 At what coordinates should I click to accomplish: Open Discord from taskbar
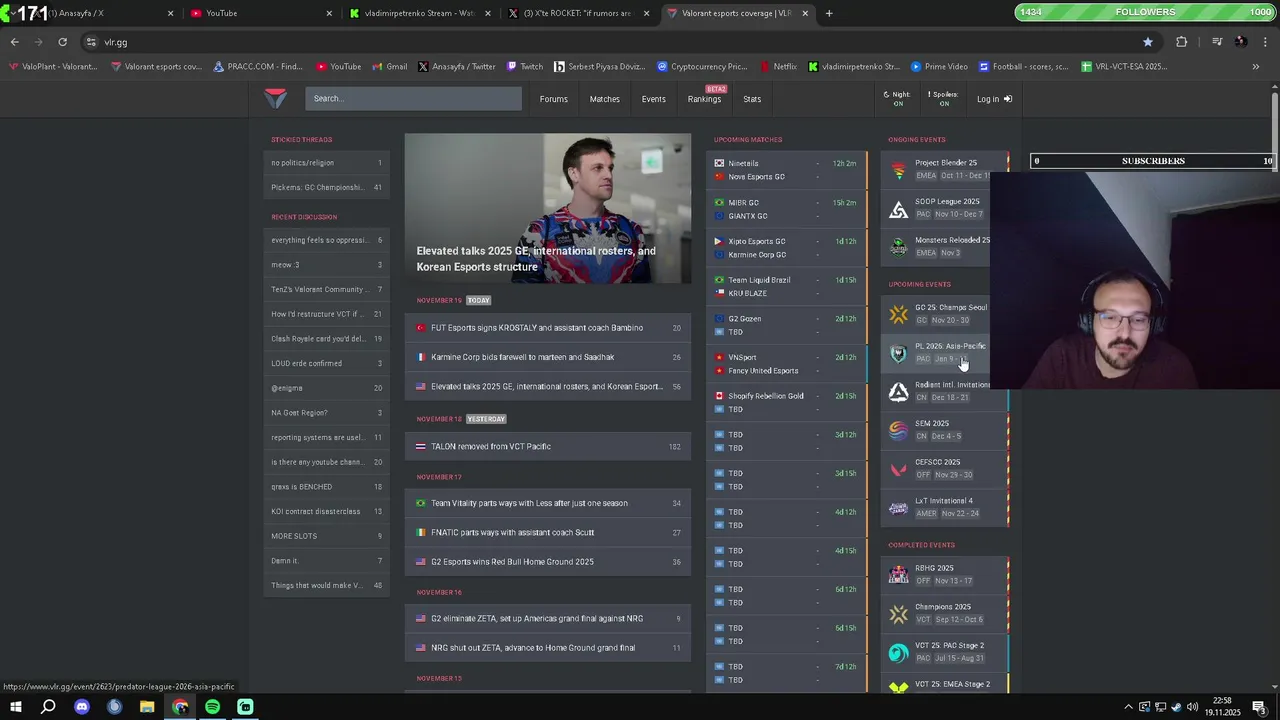pyautogui.click(x=82, y=707)
